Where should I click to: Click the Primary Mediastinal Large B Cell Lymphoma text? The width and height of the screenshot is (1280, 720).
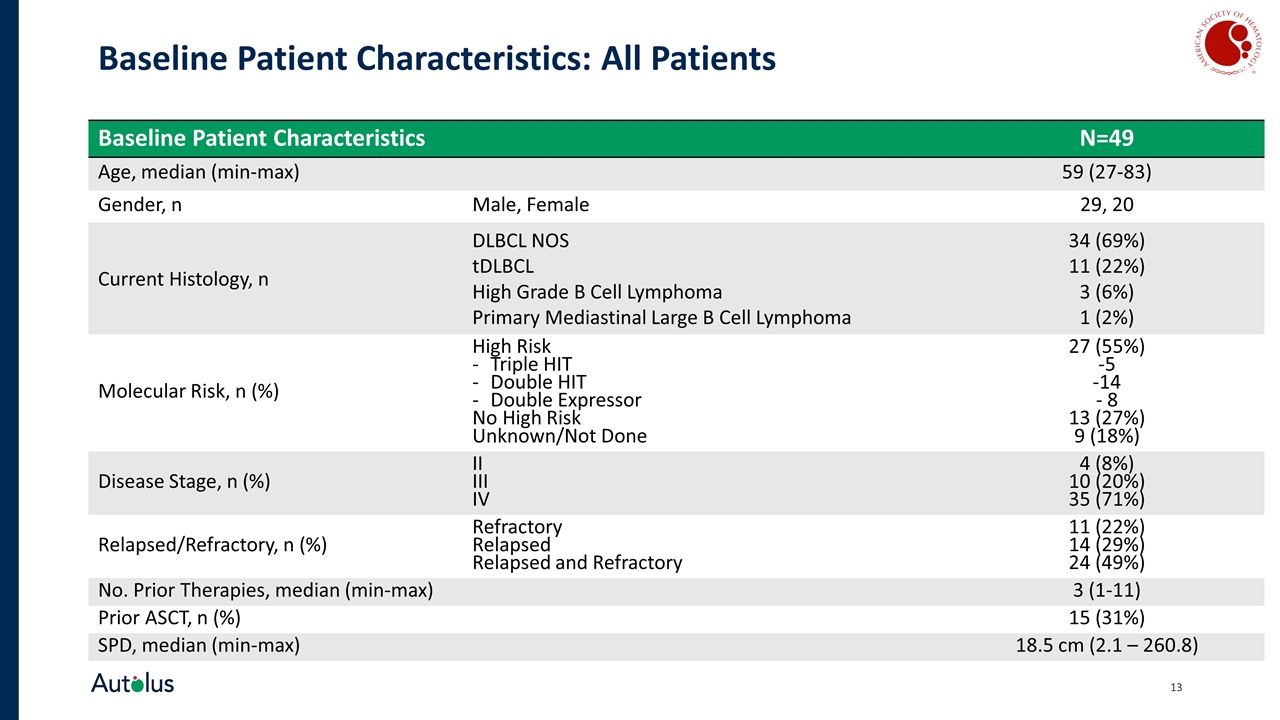tap(661, 318)
